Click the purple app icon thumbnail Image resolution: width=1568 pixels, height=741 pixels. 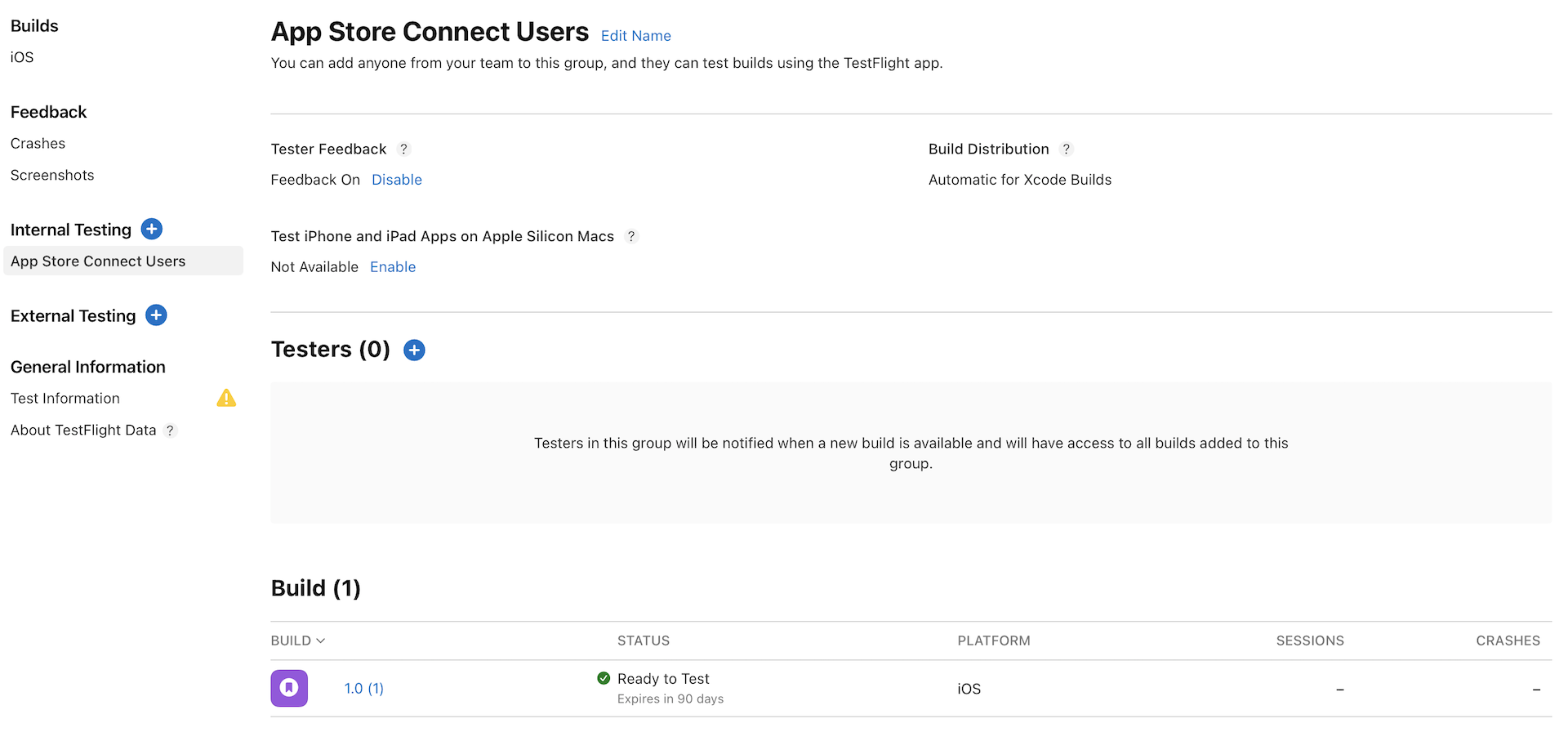(289, 688)
